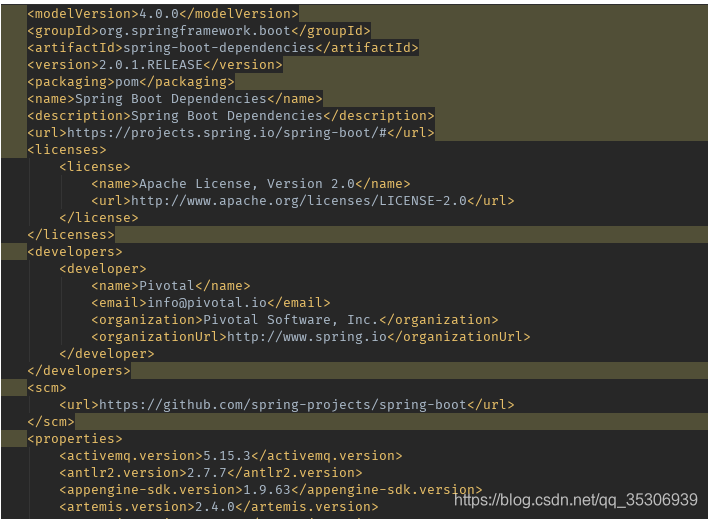Click the email info@pivotal.io line
This screenshot has width=708, height=519.
(x=211, y=303)
